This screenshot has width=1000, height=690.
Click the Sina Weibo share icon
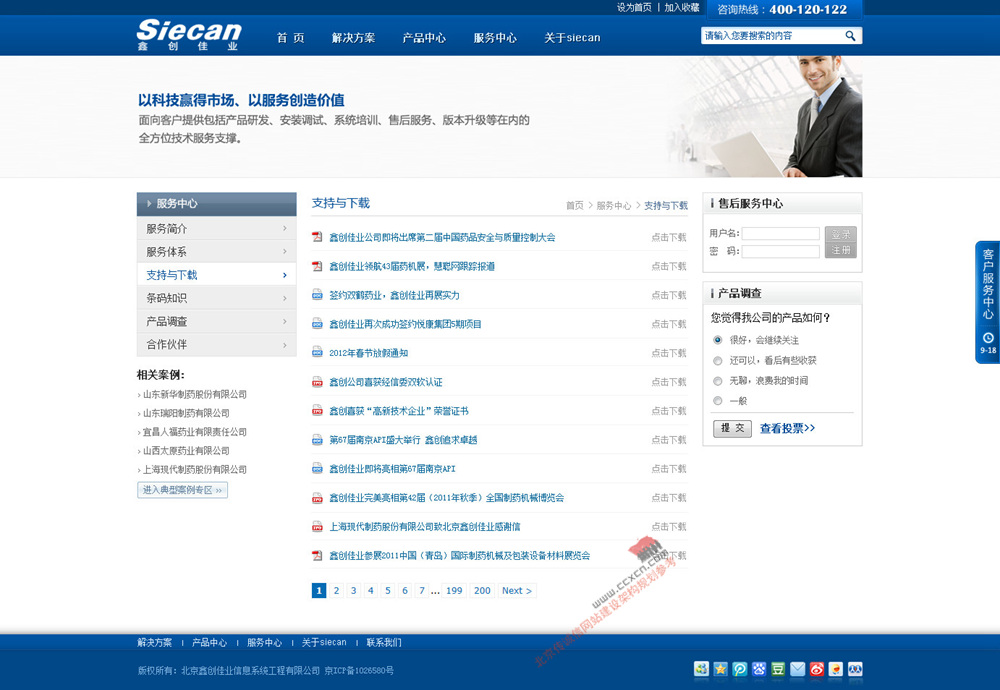click(817, 669)
